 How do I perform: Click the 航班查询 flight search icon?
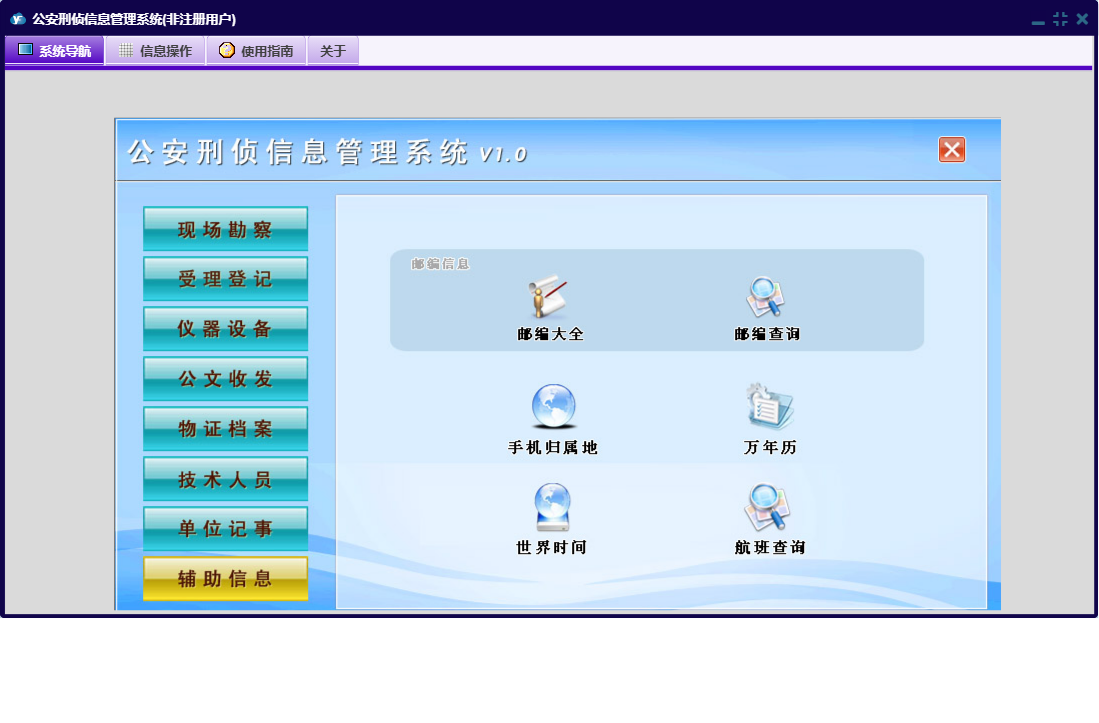coord(768,508)
